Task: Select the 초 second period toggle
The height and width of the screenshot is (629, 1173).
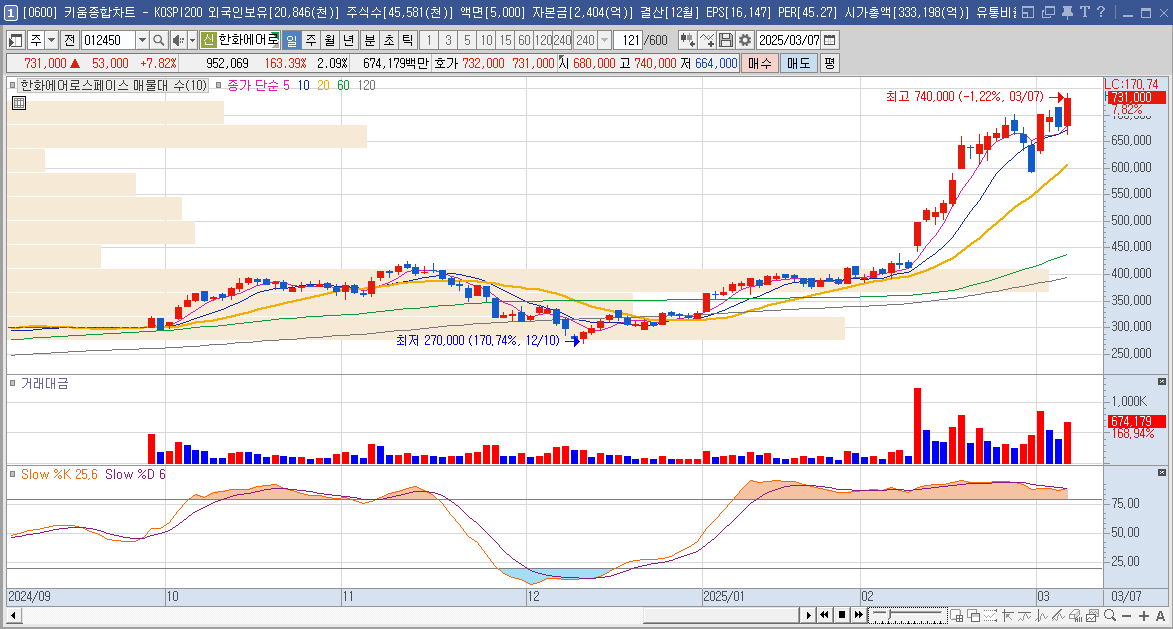Action: click(x=388, y=40)
